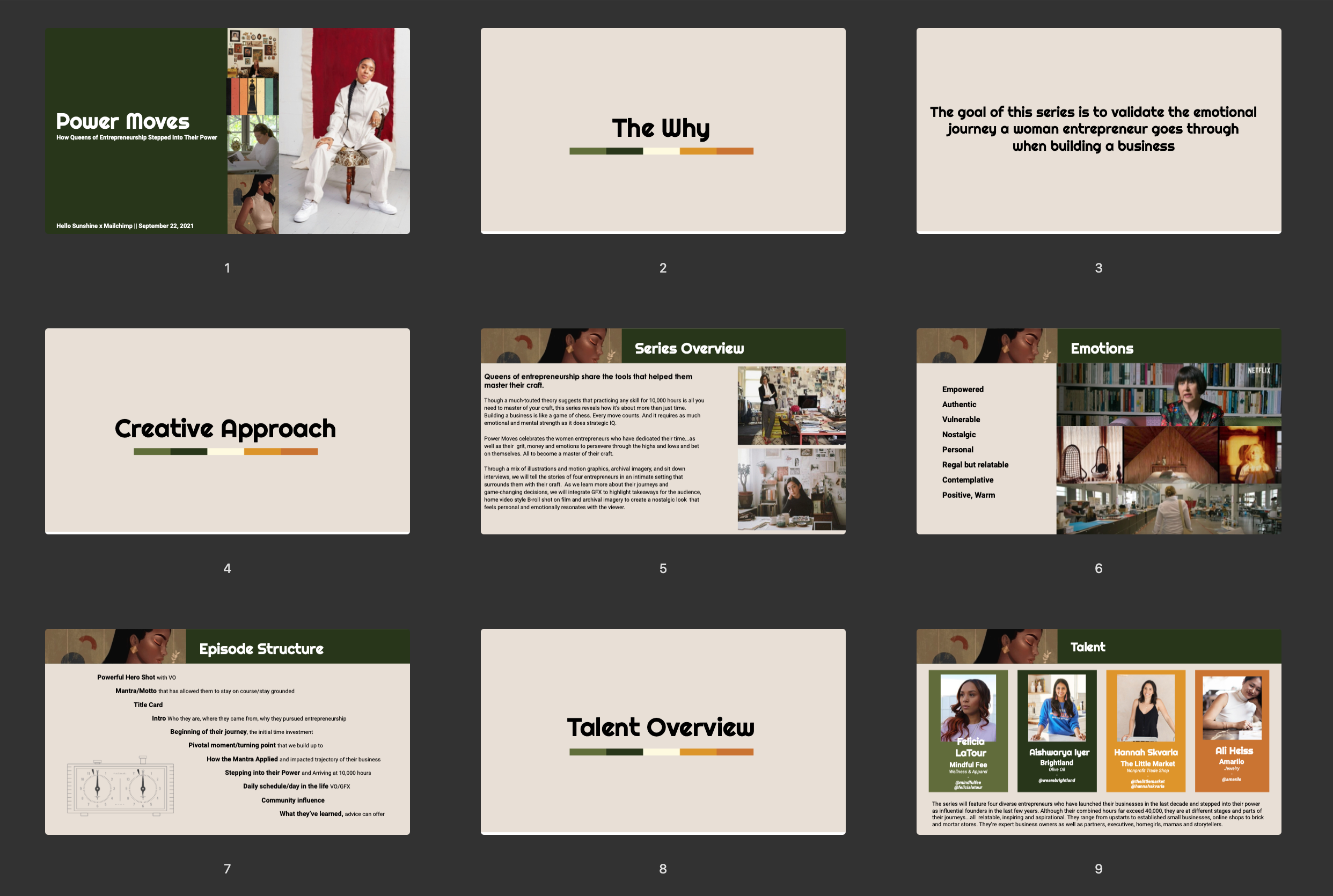Viewport: 1333px width, 896px height.
Task: Click the color bar under The Why heading
Action: [661, 151]
